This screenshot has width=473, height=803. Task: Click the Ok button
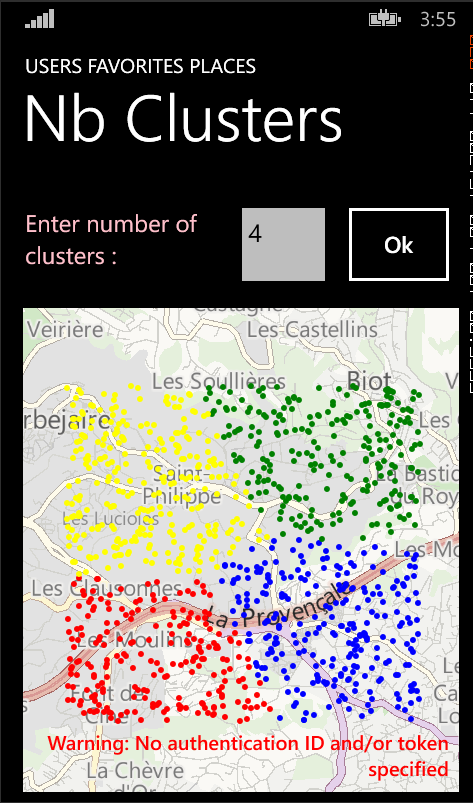399,245
